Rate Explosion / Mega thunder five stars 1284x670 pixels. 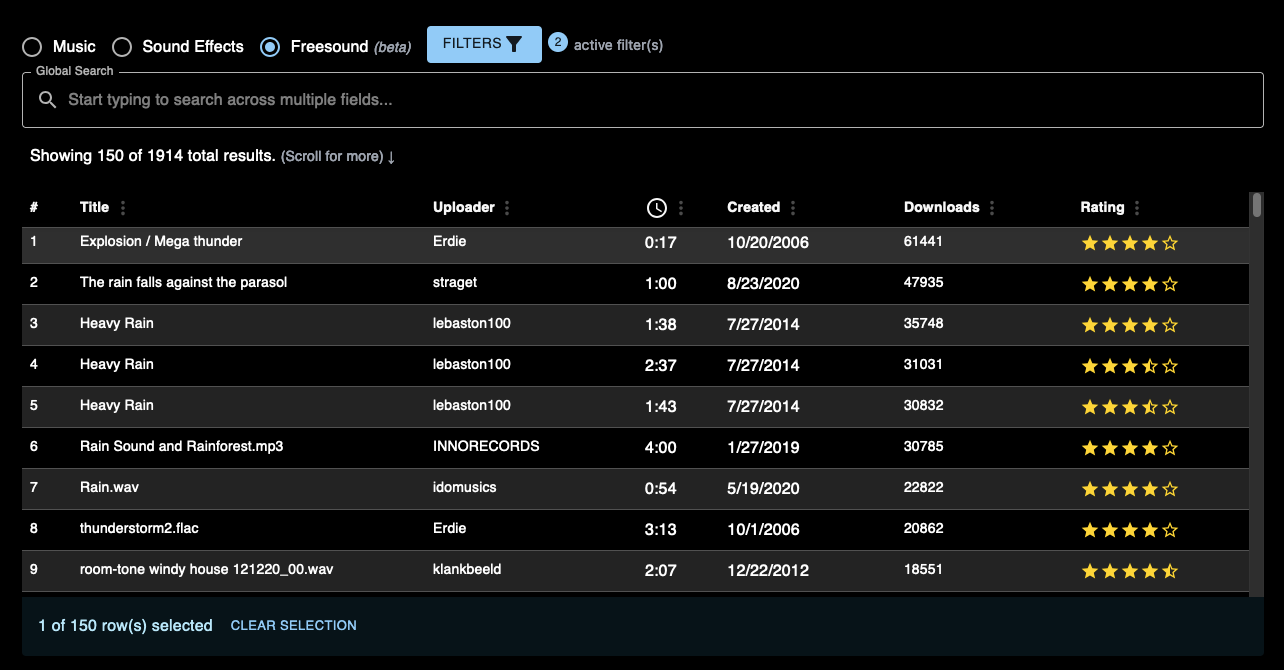tap(1170, 242)
